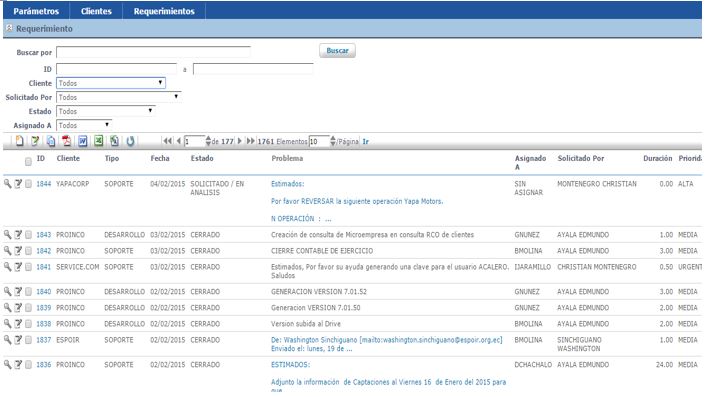
Task: Open the Solicitado Por dropdown
Action: 118,97
